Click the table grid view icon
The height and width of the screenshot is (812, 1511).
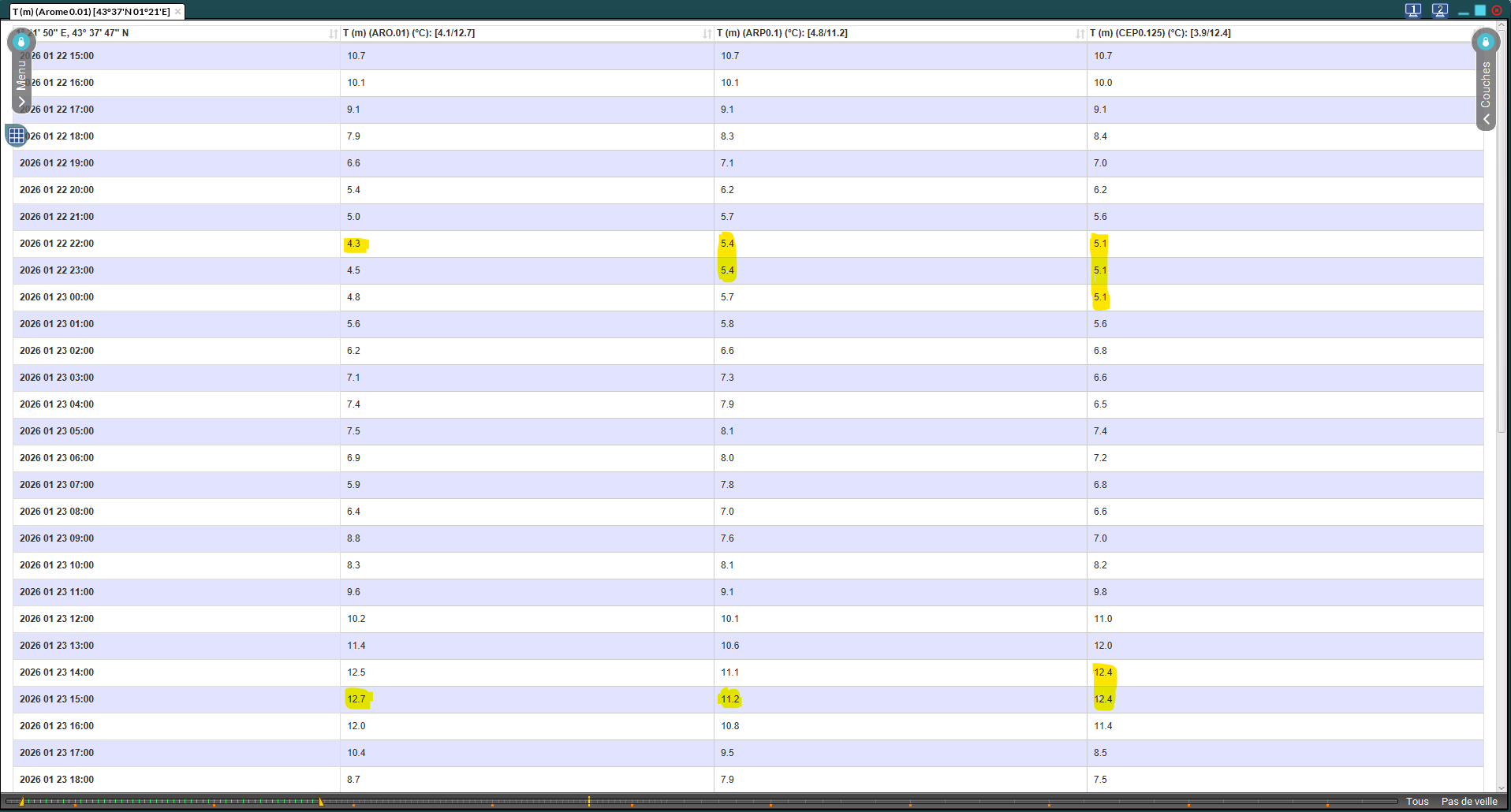16,136
